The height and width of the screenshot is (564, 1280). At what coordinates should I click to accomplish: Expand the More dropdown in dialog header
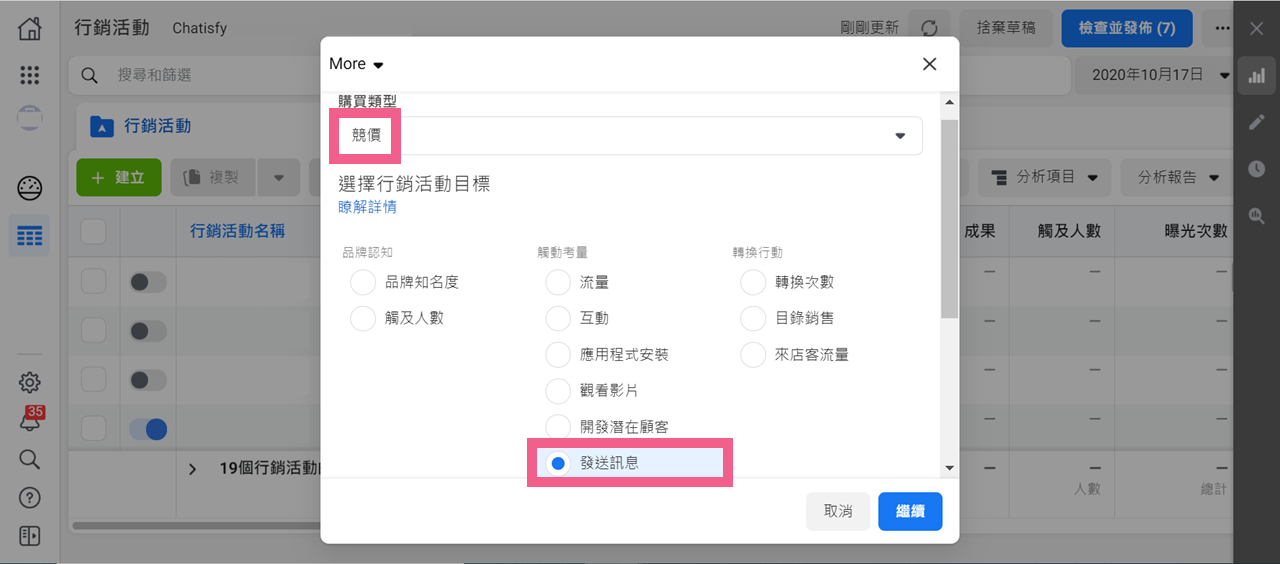tap(356, 64)
